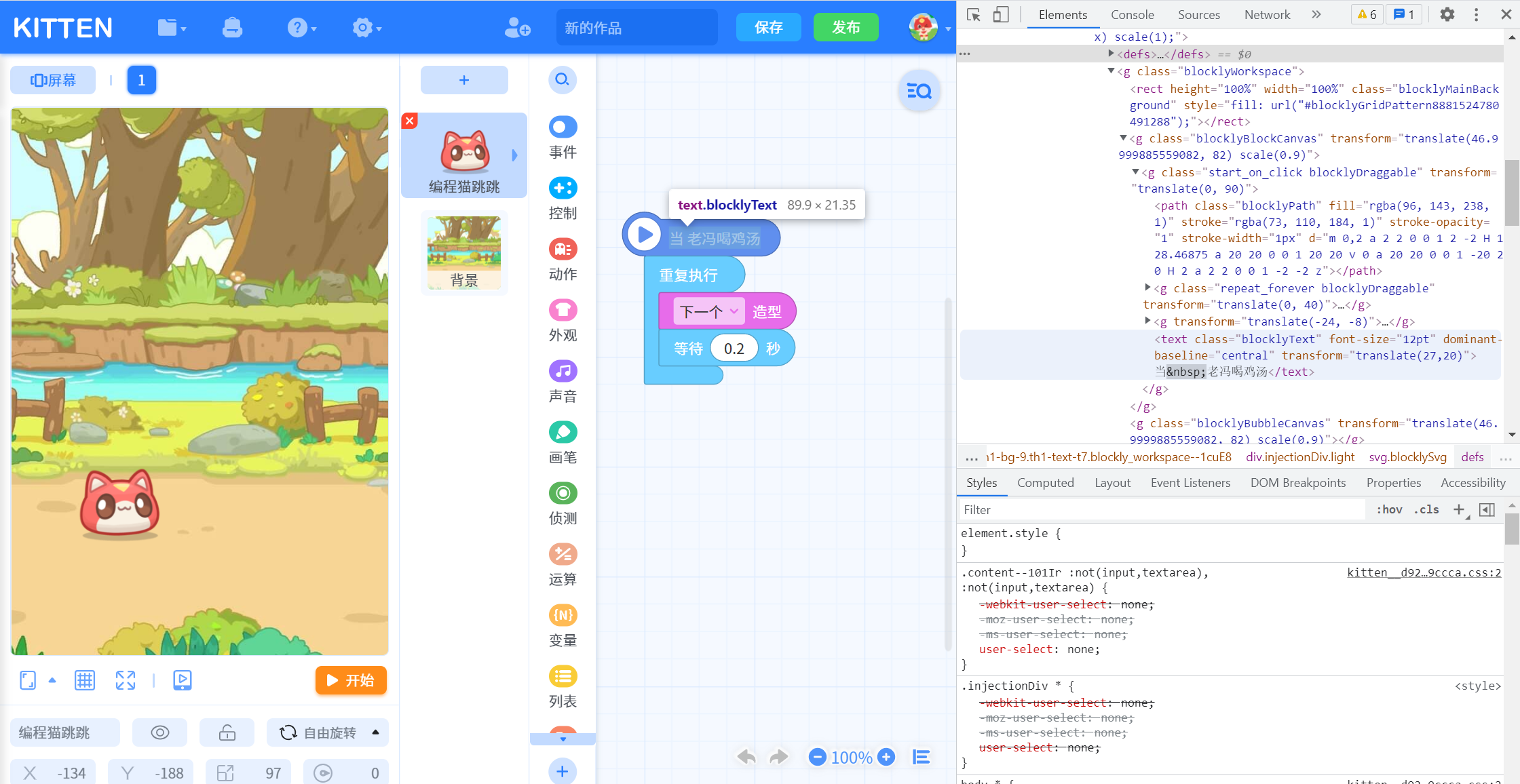The width and height of the screenshot is (1520, 784).
Task: Open the 自由旋转 rotation mode dropdown
Action: click(328, 732)
